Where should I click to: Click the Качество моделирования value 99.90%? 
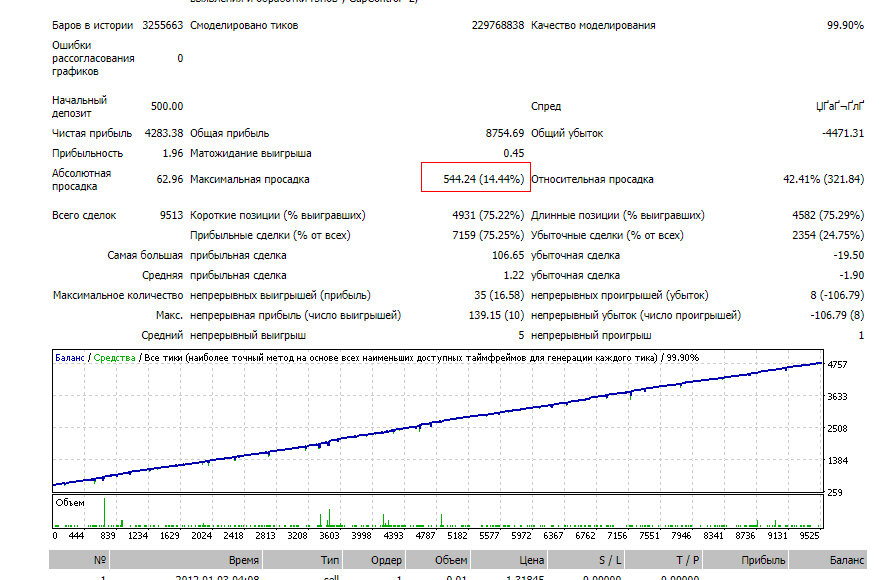(845, 25)
